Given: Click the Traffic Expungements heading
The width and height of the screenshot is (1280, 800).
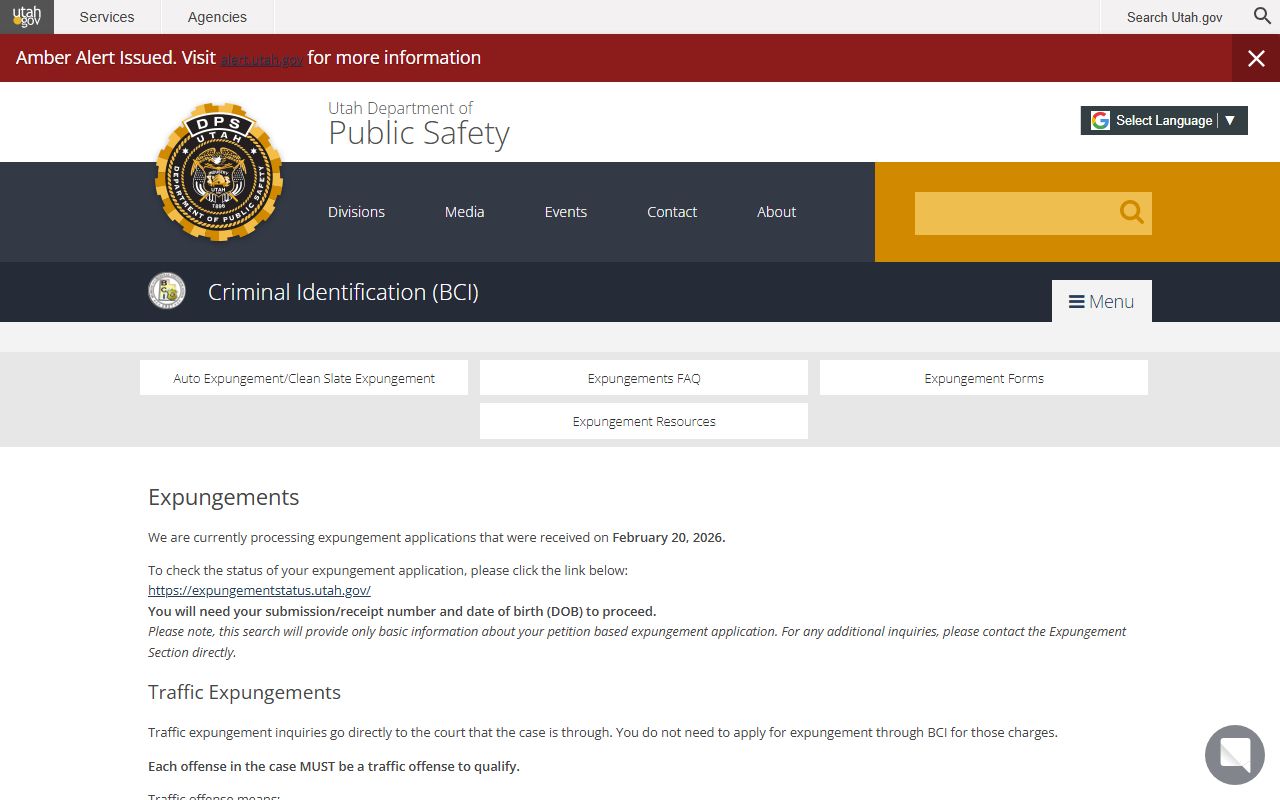Looking at the screenshot, I should [x=244, y=692].
